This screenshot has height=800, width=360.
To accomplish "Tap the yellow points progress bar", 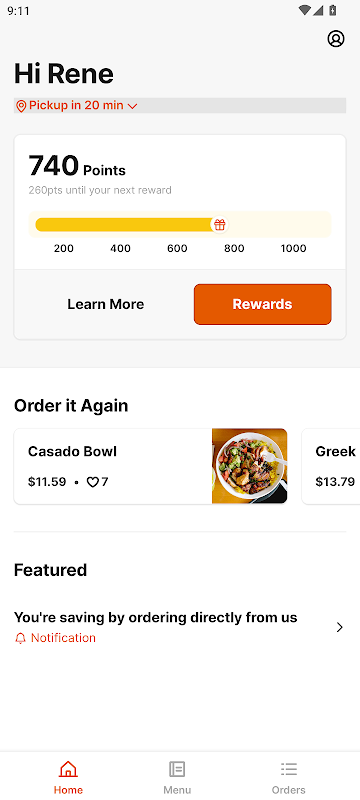I will click(x=180, y=224).
